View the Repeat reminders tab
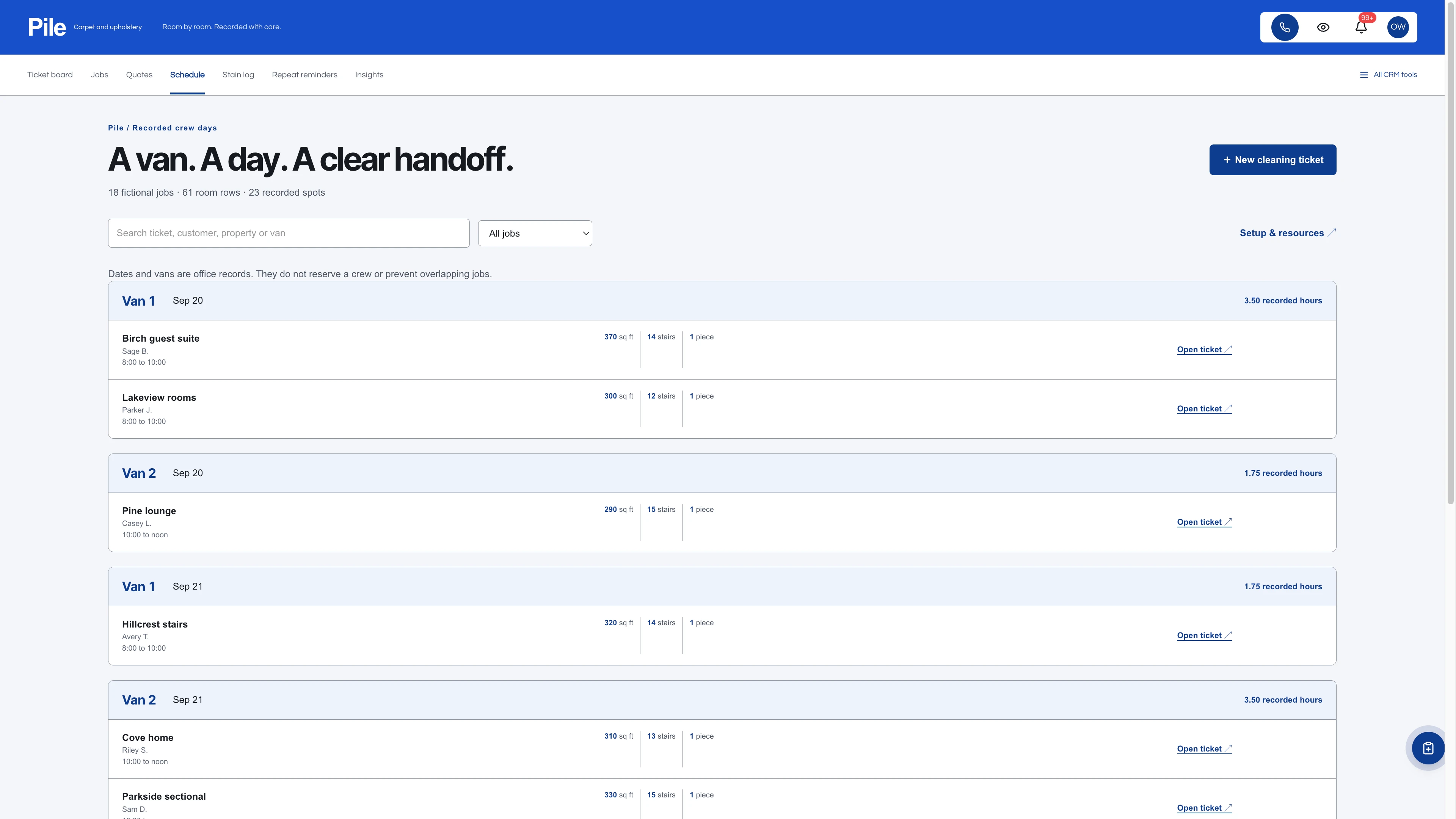1456x819 pixels. pos(304,75)
